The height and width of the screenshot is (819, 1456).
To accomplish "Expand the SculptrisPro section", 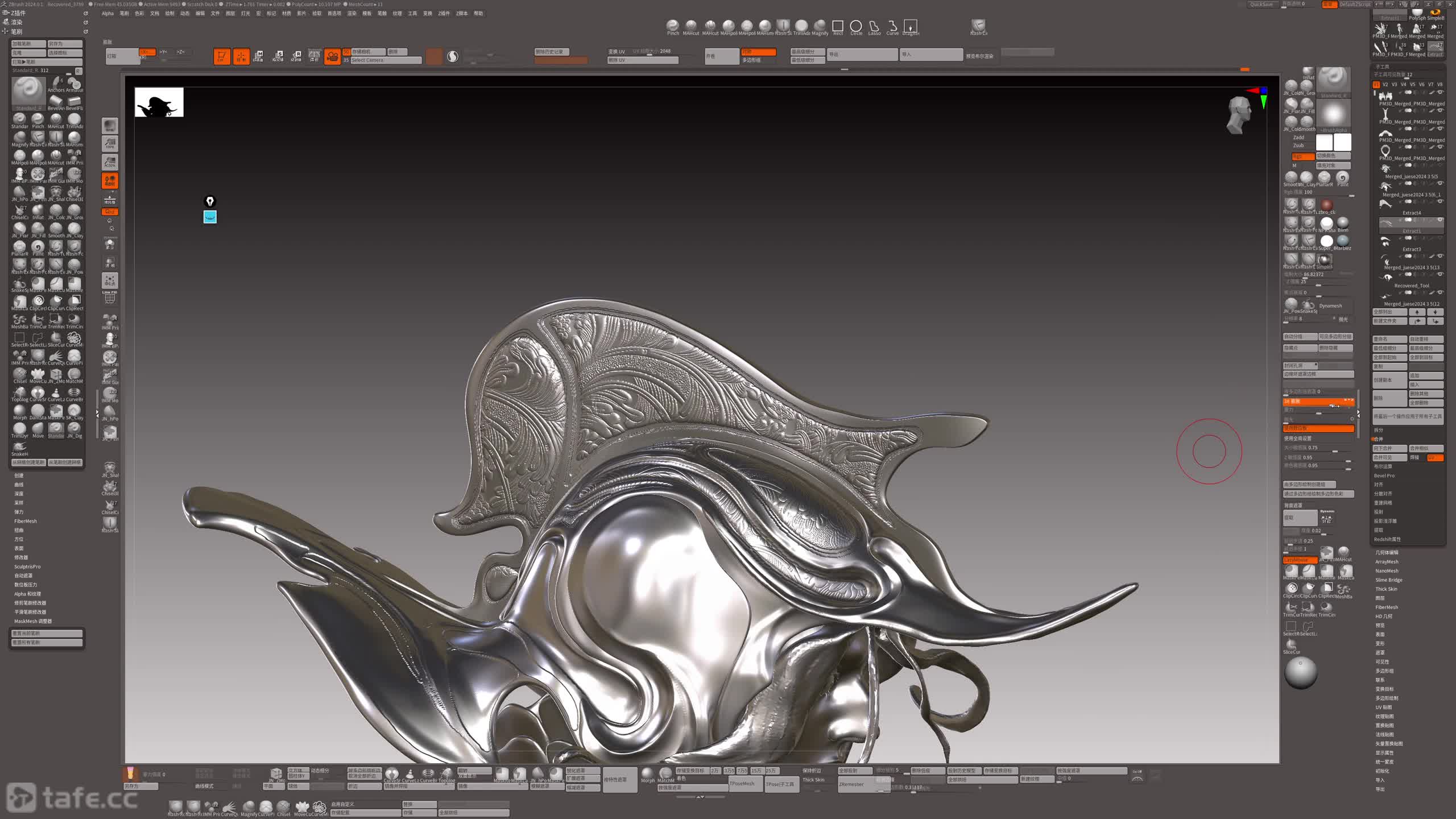I will pos(27,566).
